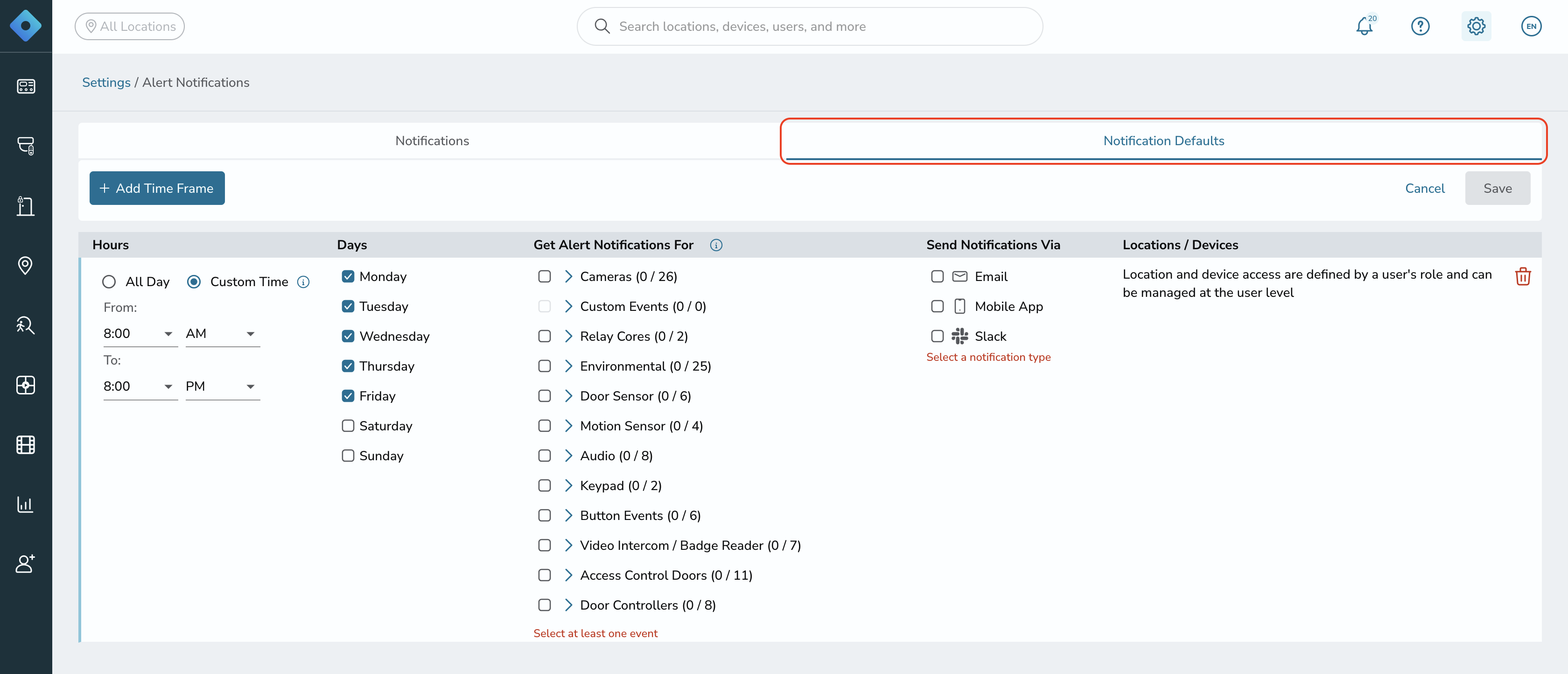Uncheck the Monday checkbox
The height and width of the screenshot is (674, 1568).
click(x=348, y=276)
